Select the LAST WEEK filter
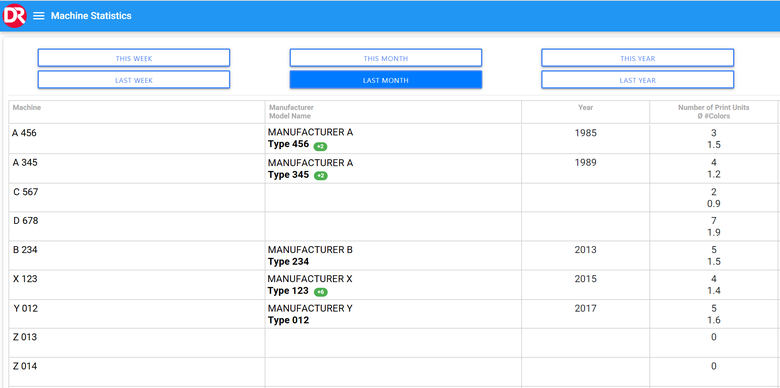Image resolution: width=780 pixels, height=388 pixels. (x=134, y=80)
